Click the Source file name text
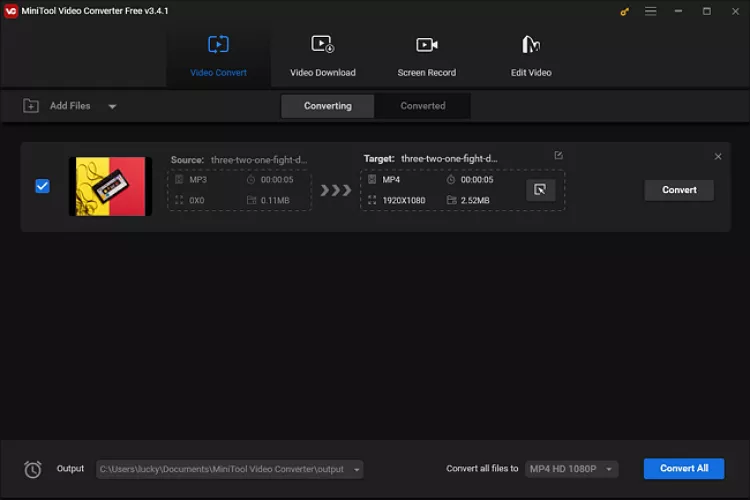The height and width of the screenshot is (500, 750). (259, 160)
